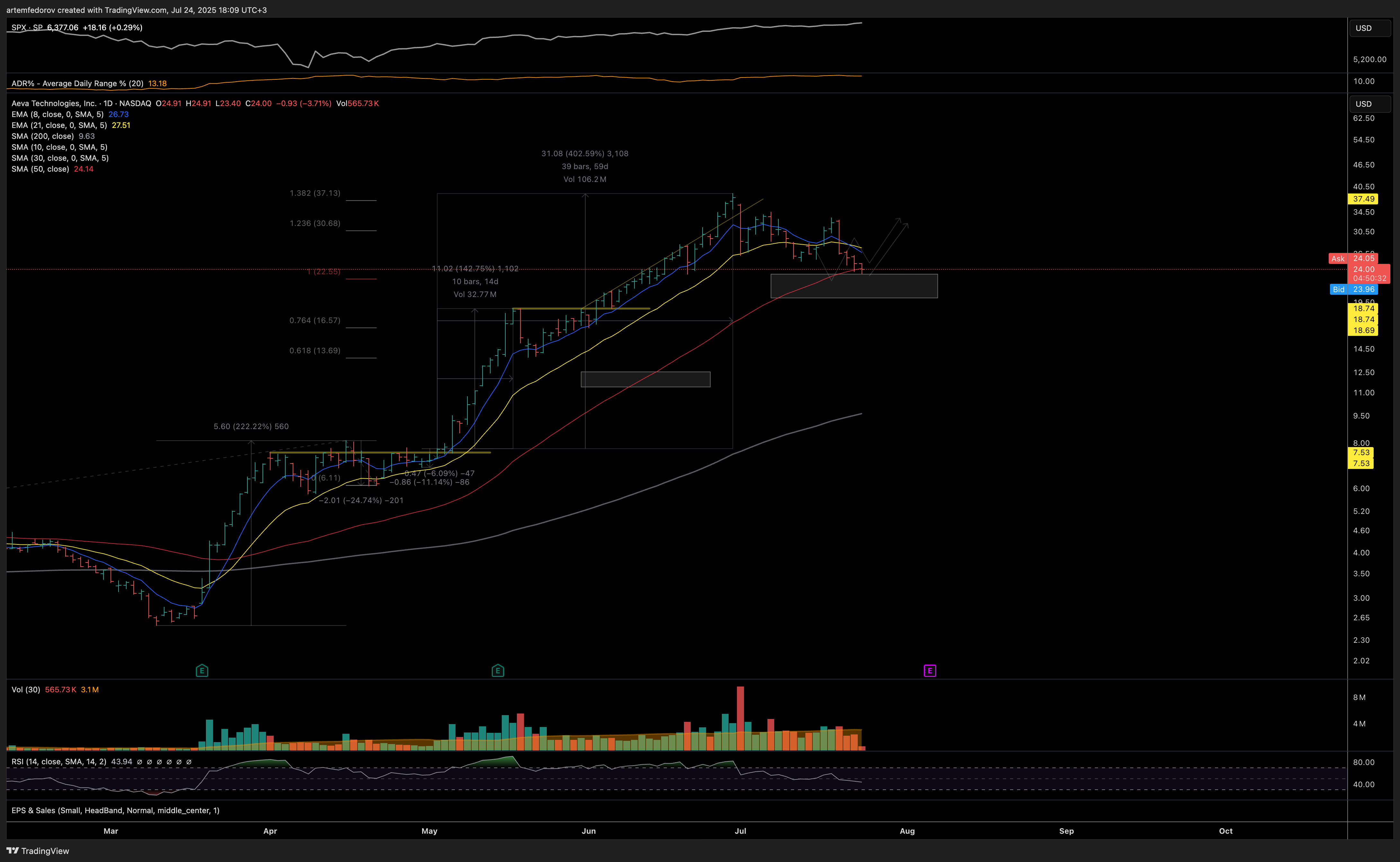Select the EPS & Sales indicator legend
The height and width of the screenshot is (862, 1400).
click(115, 810)
